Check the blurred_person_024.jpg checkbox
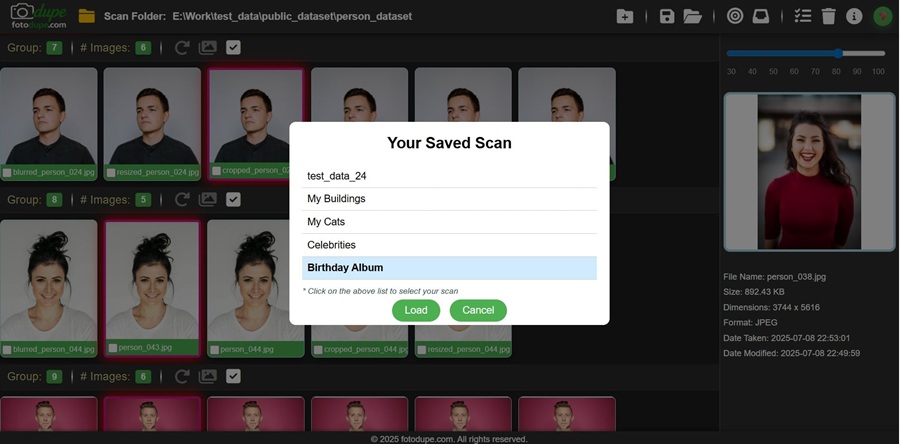The height and width of the screenshot is (444, 900). (x=8, y=172)
